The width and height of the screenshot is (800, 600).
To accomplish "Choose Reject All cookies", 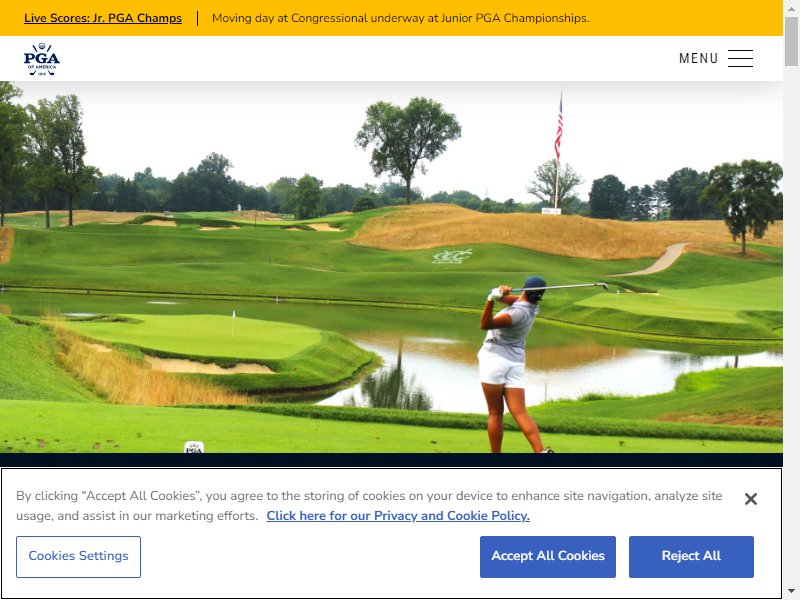I will (691, 557).
